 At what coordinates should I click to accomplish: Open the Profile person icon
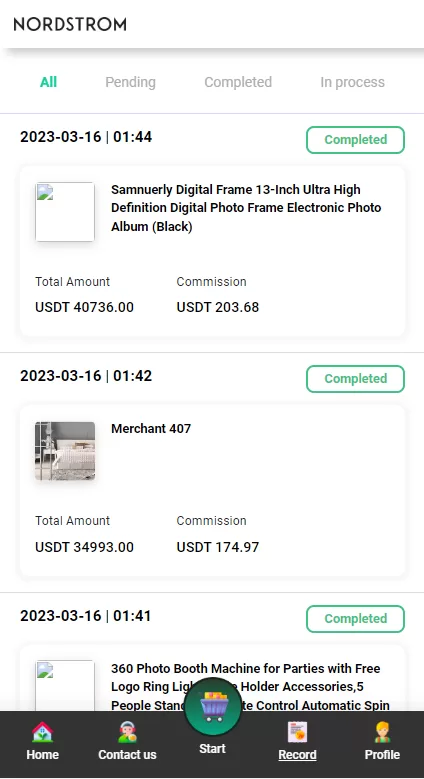point(382,732)
